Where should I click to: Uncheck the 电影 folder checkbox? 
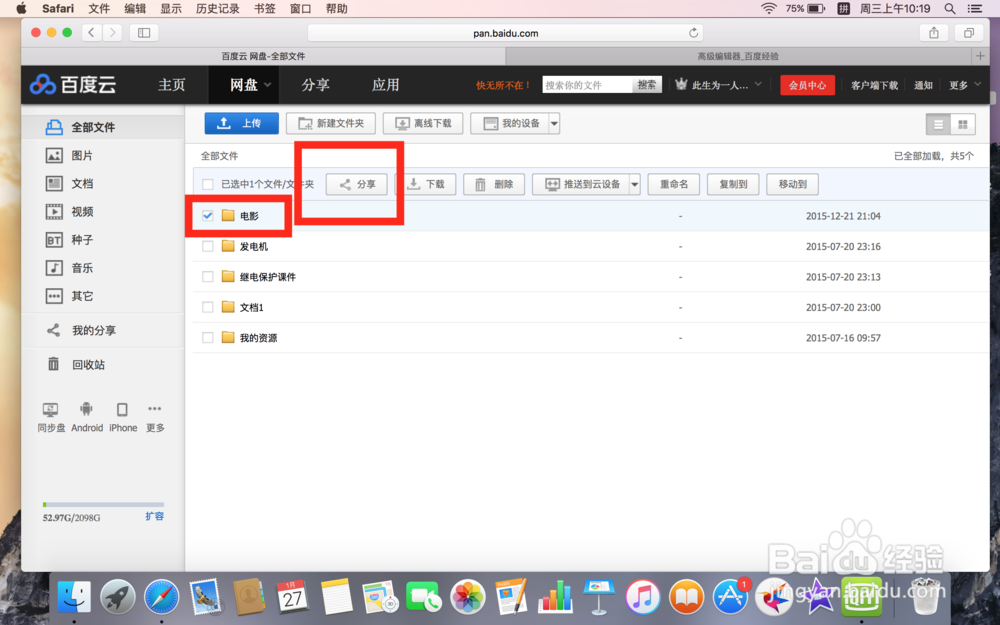tap(206, 215)
